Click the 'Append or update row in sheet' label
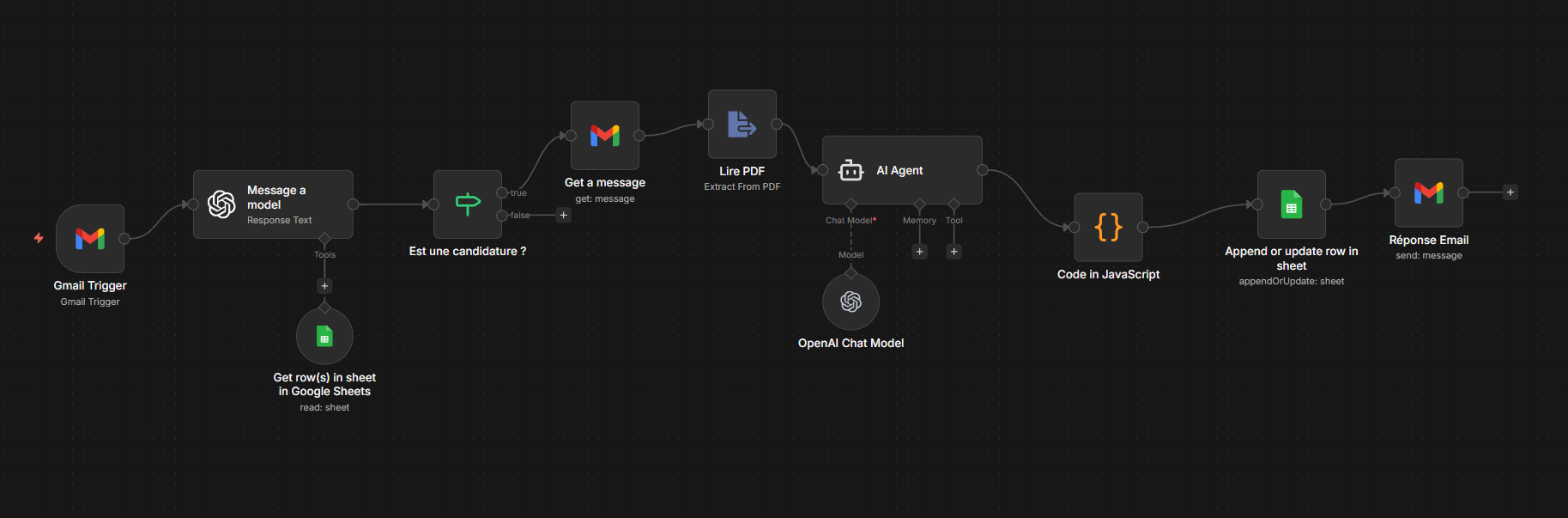This screenshot has width=1568, height=518. click(1292, 259)
